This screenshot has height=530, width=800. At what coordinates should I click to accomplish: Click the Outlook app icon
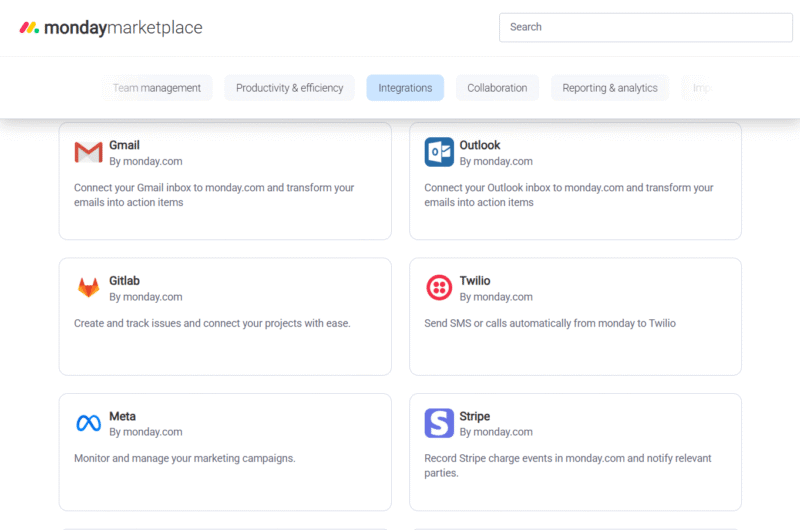click(439, 152)
